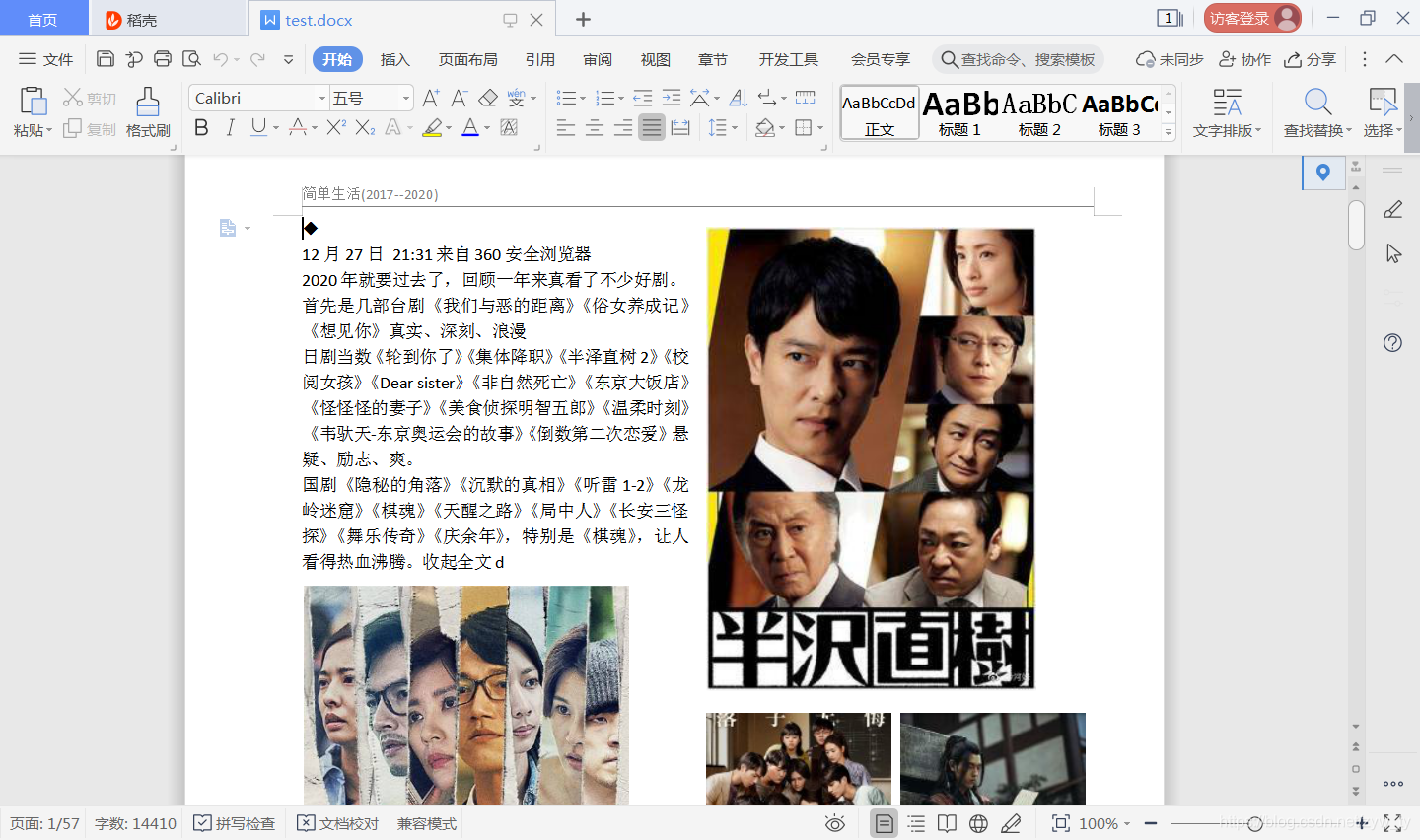Expand the underline style dropdown arrow
Screen dimensions: 1420x840
tap(276, 127)
